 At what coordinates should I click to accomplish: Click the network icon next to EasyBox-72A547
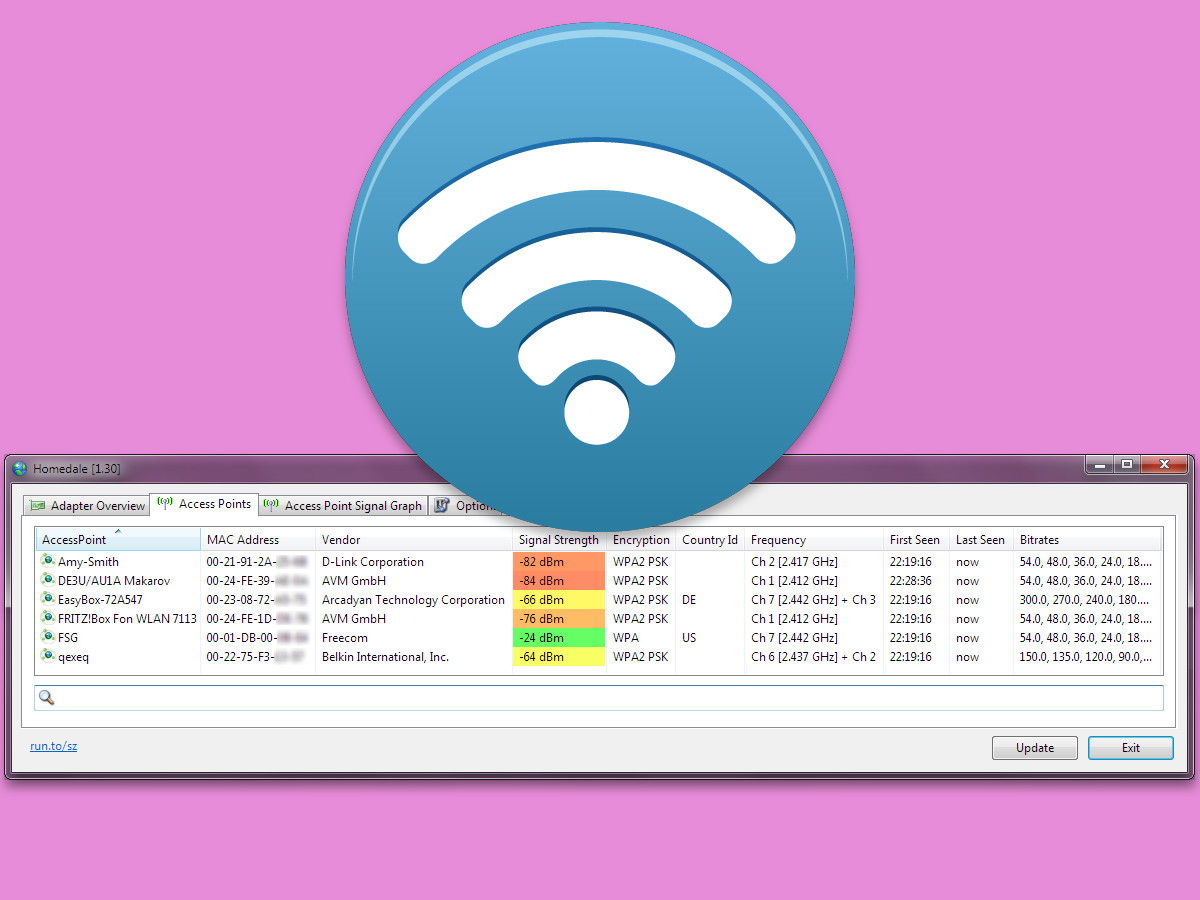[x=47, y=599]
